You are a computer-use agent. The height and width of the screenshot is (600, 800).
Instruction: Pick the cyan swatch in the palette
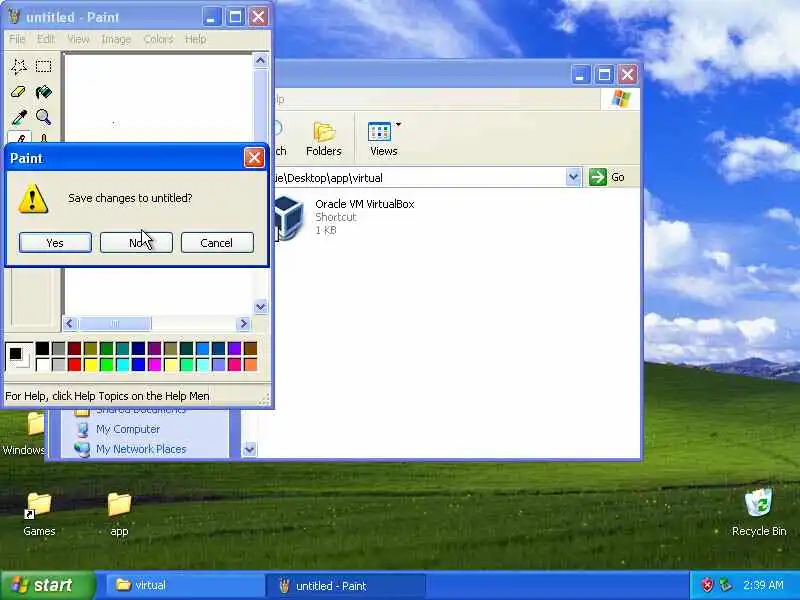[x=122, y=364]
